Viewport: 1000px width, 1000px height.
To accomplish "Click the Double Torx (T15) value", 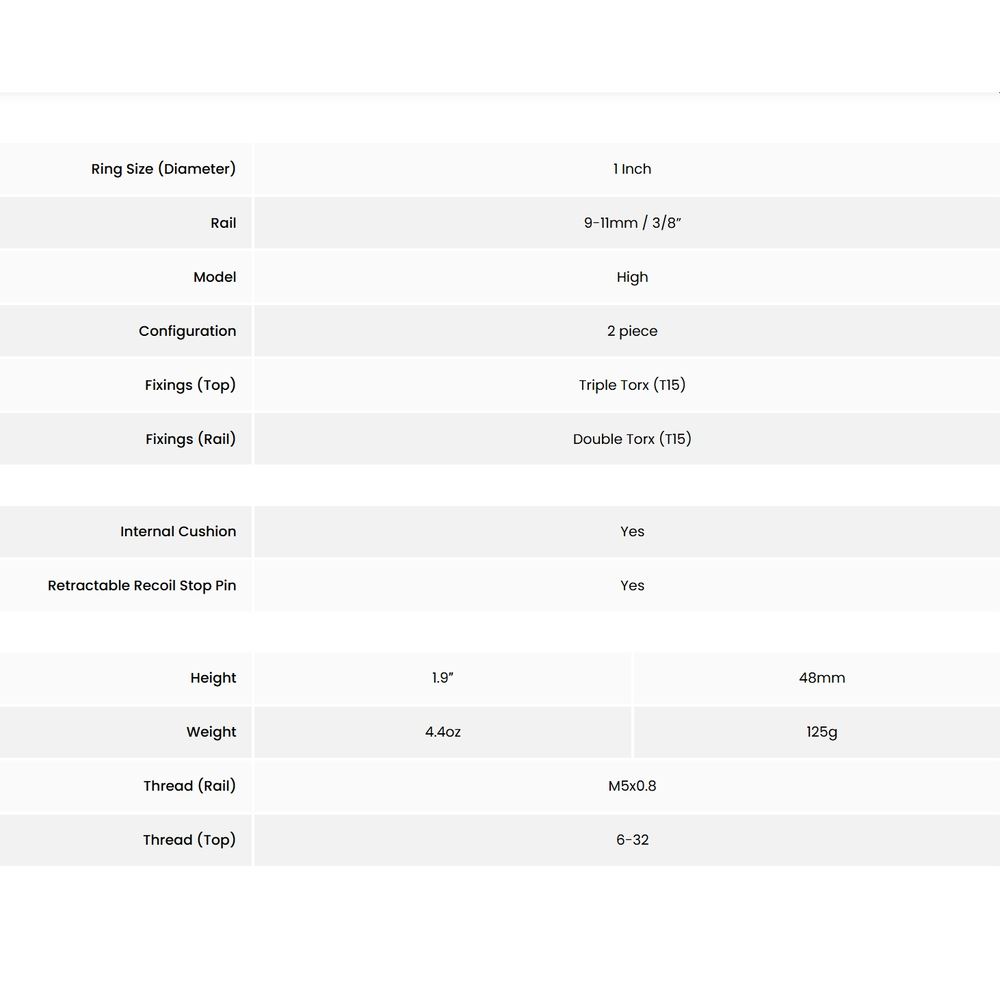I will pyautogui.click(x=632, y=439).
